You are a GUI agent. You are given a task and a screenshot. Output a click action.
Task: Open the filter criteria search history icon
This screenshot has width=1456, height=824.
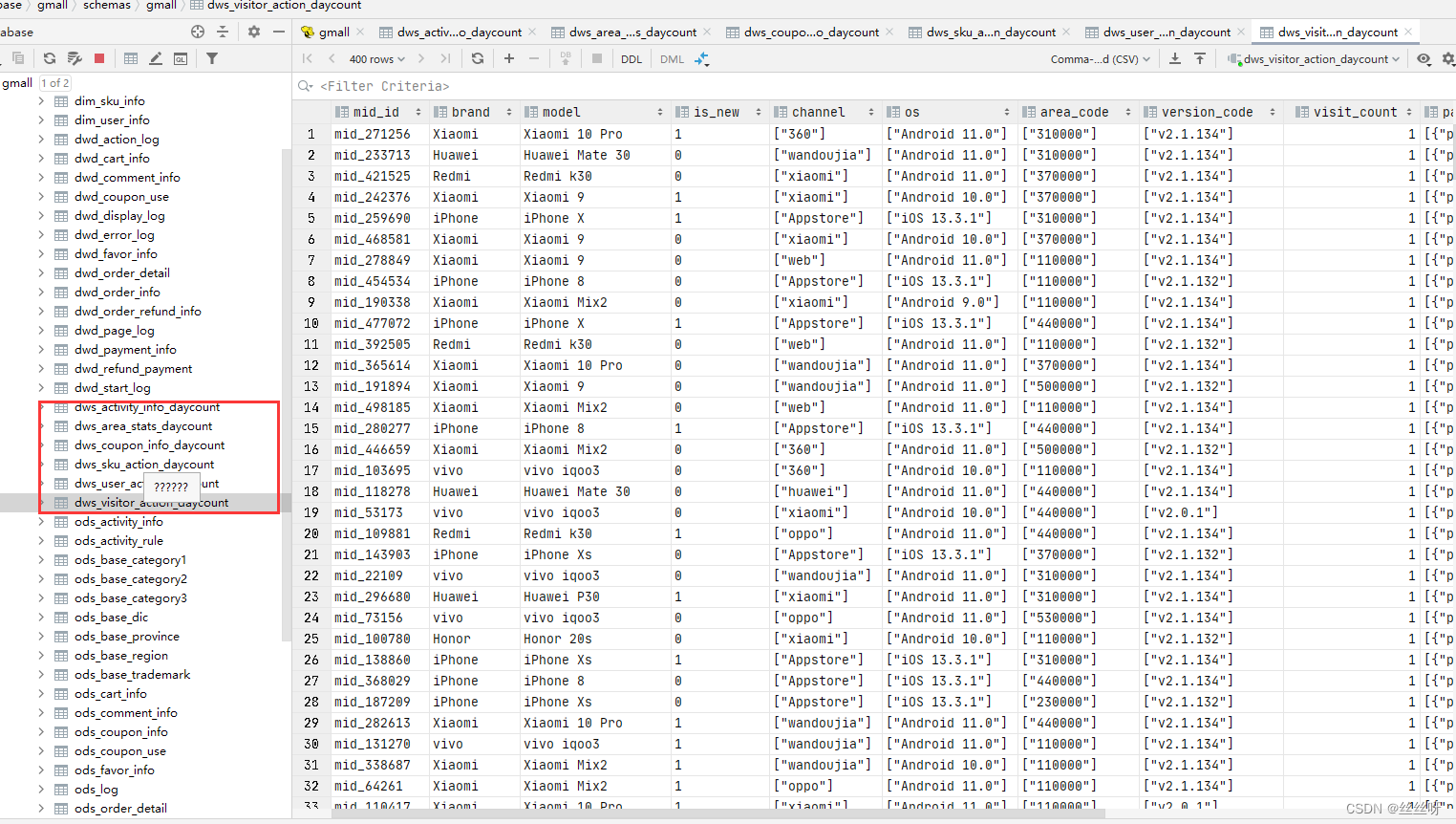(306, 86)
